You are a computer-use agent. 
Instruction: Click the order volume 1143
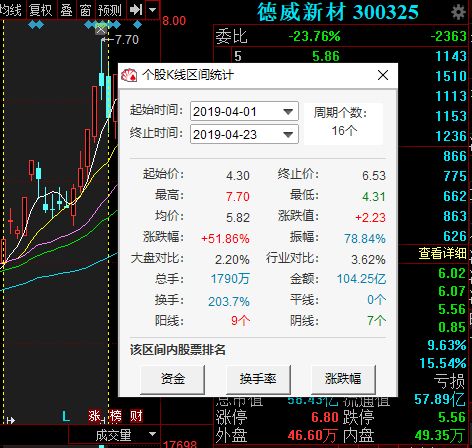pos(451,56)
